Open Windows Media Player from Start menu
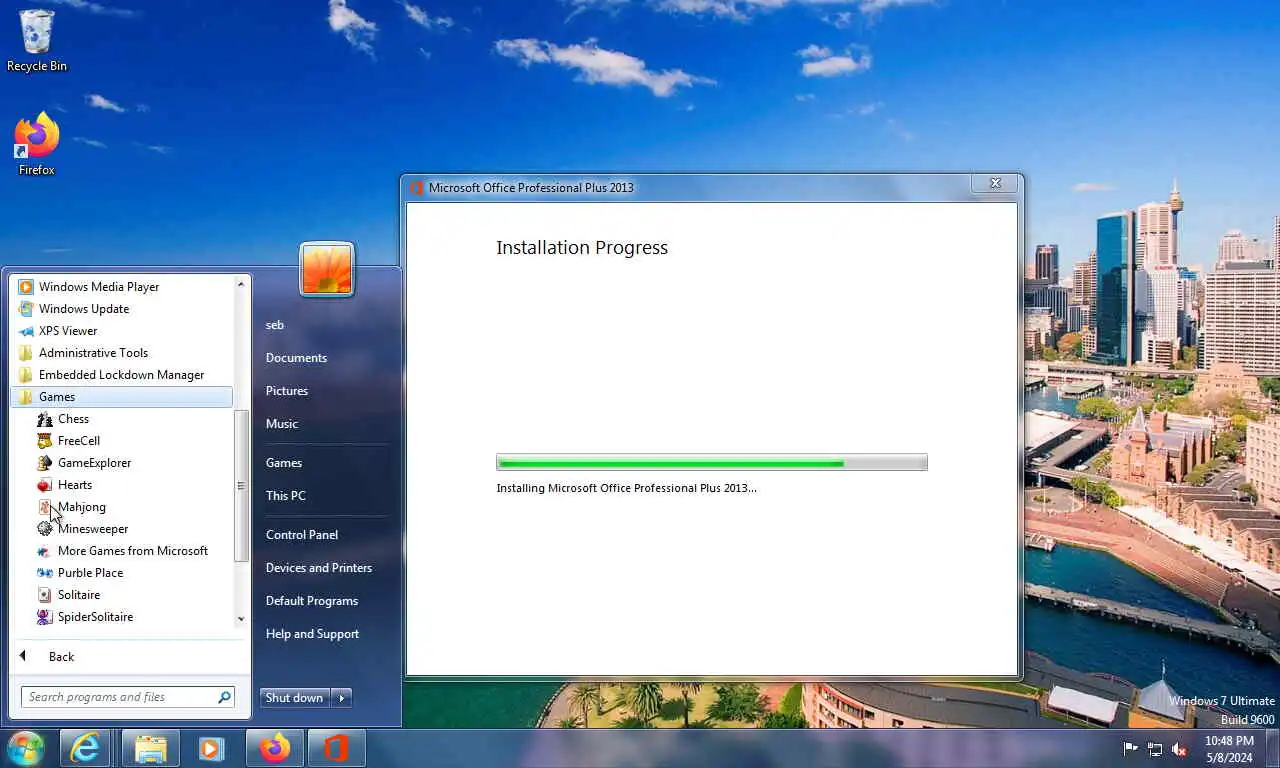The height and width of the screenshot is (768, 1280). coord(98,287)
